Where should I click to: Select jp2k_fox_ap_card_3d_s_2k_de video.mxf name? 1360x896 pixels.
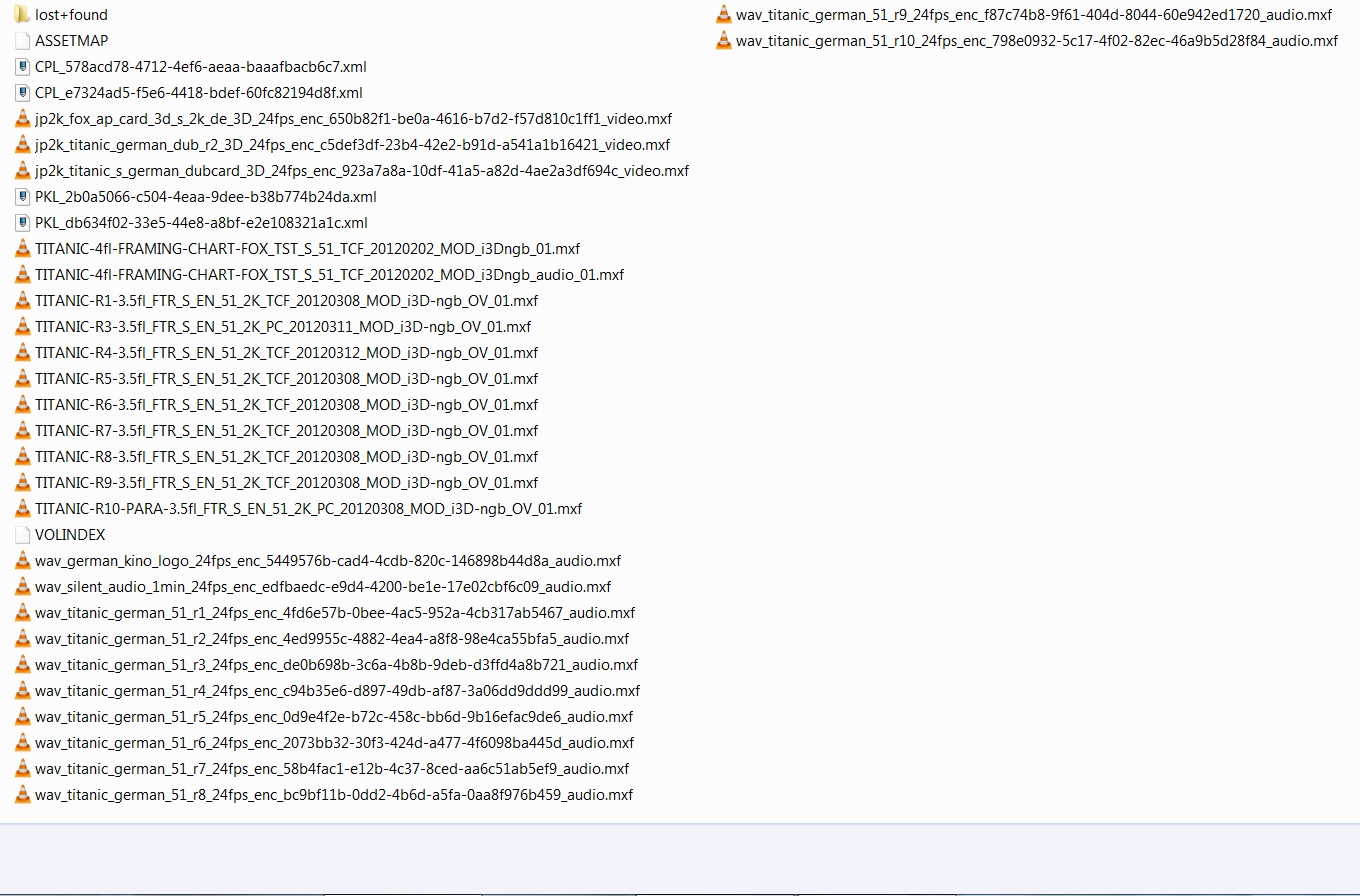[x=353, y=119]
